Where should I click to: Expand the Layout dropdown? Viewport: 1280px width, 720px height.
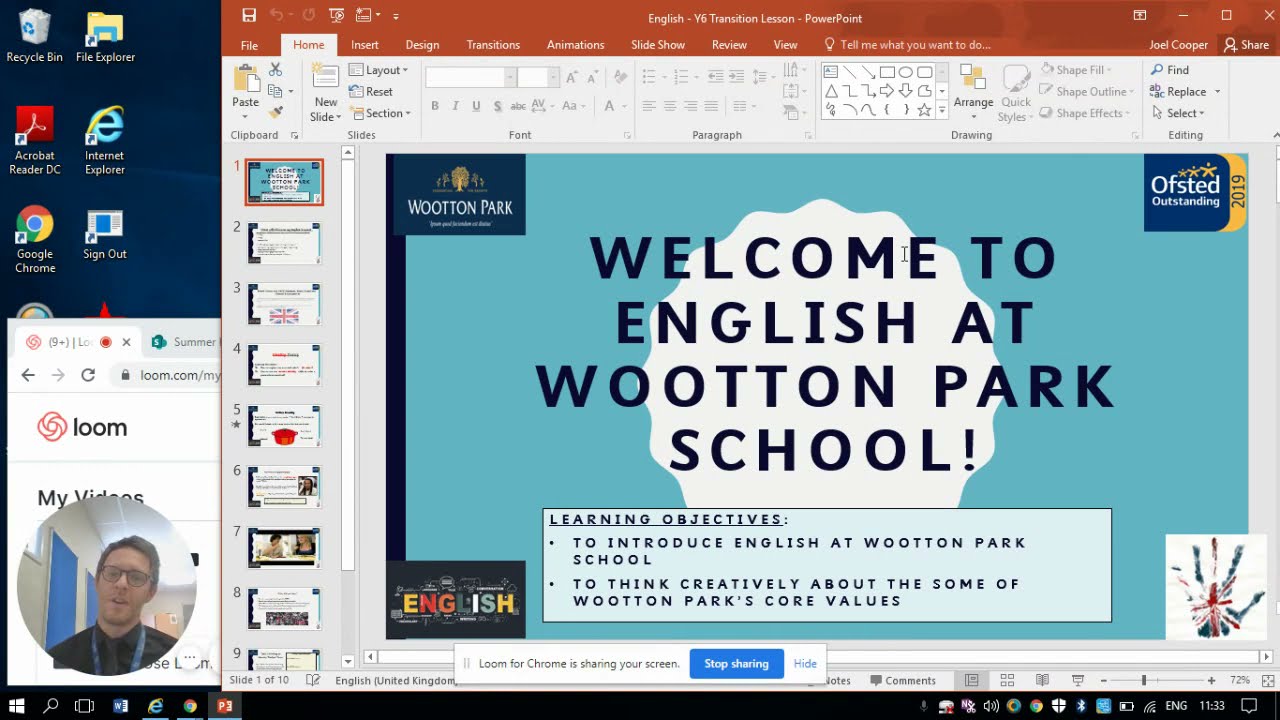(x=379, y=70)
